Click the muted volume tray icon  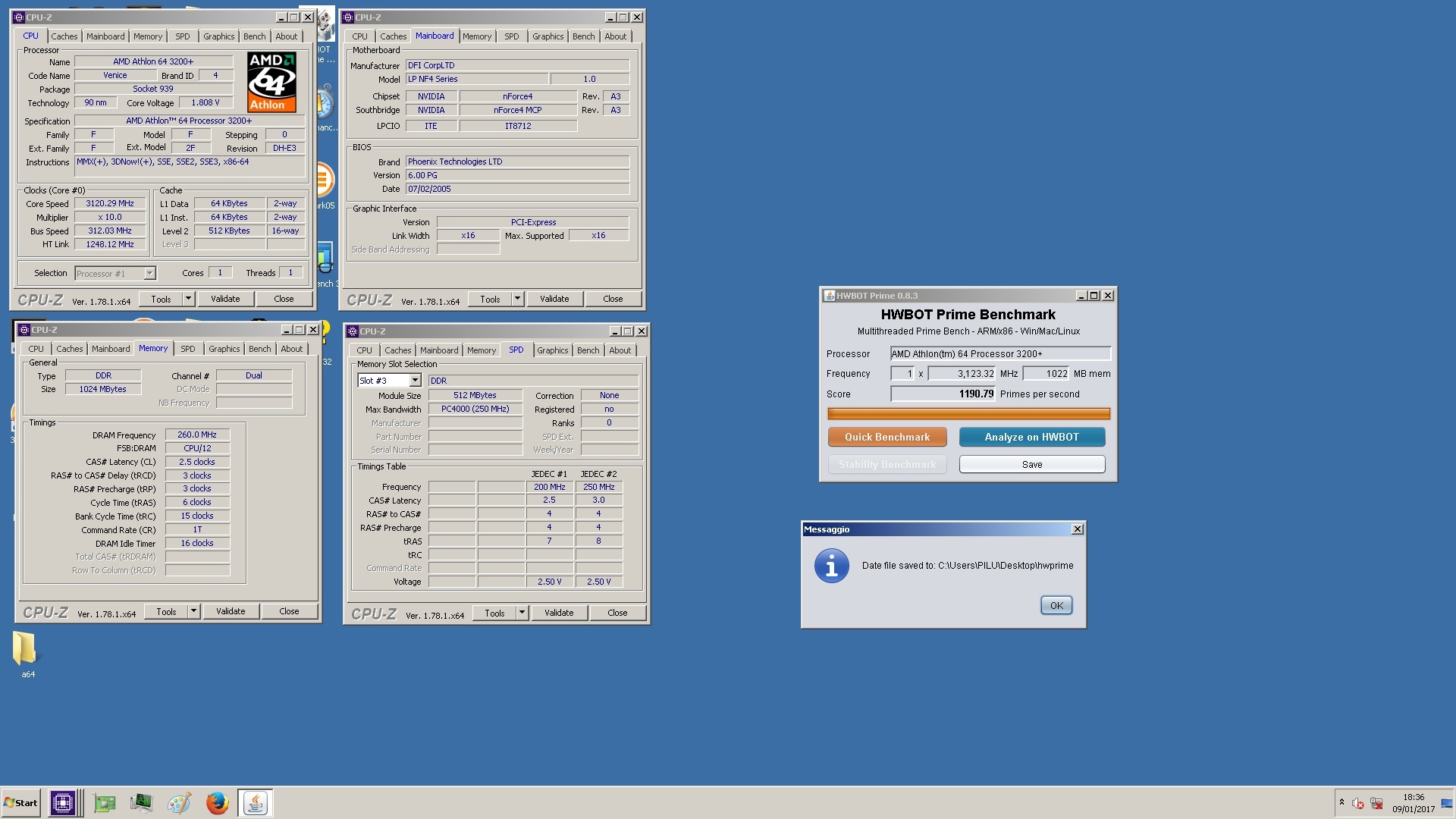tap(1358, 803)
